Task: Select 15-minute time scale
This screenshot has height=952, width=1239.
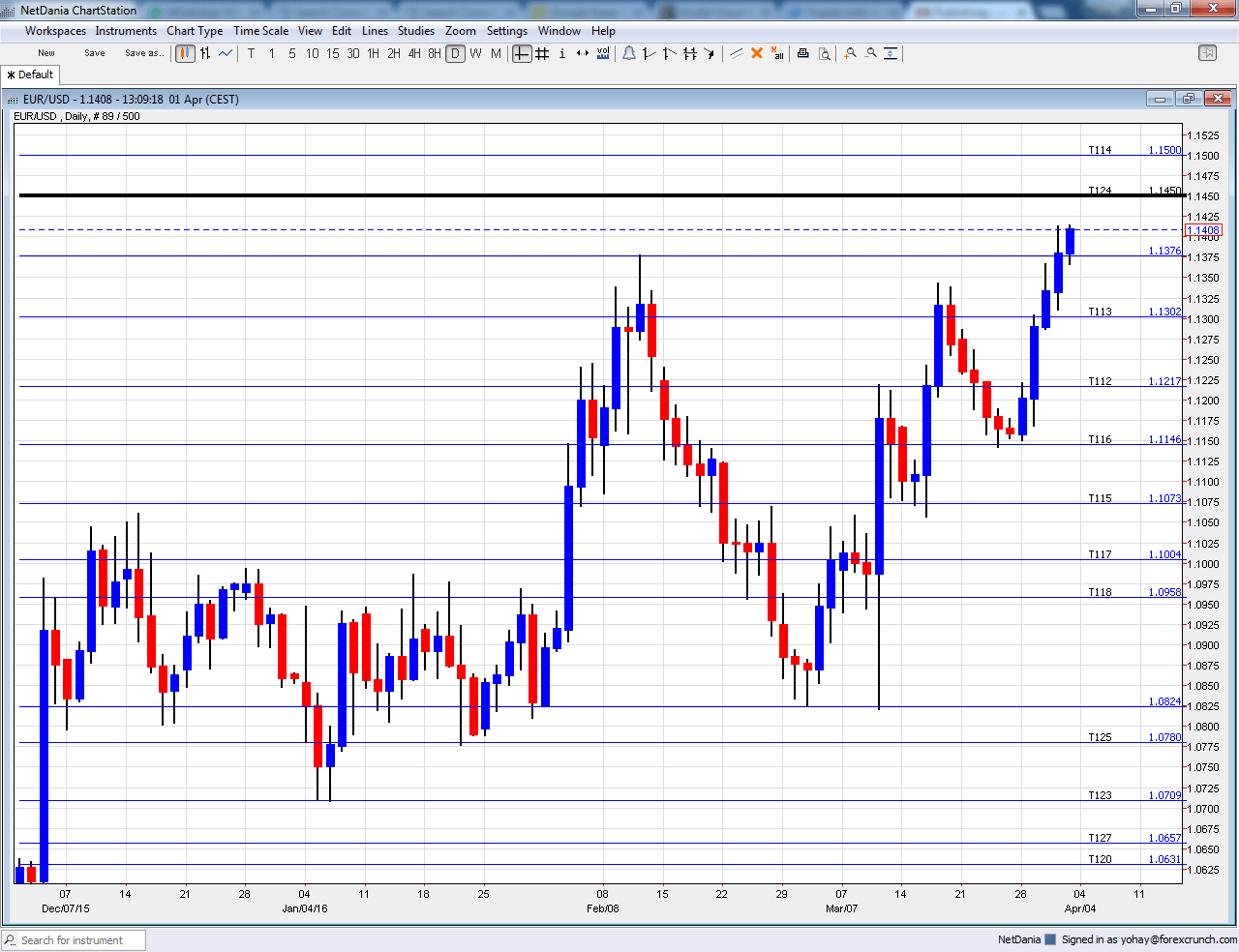Action: tap(333, 53)
